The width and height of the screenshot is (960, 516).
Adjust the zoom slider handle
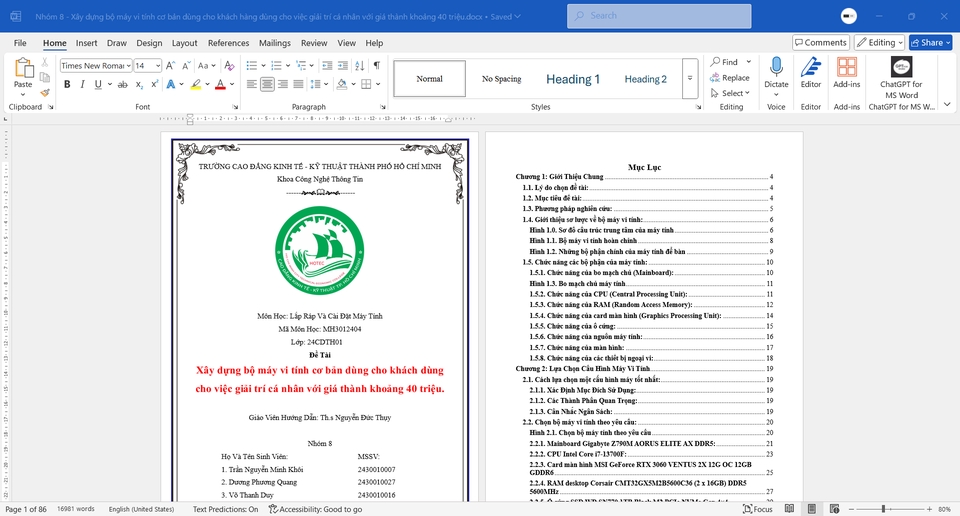tap(883, 509)
